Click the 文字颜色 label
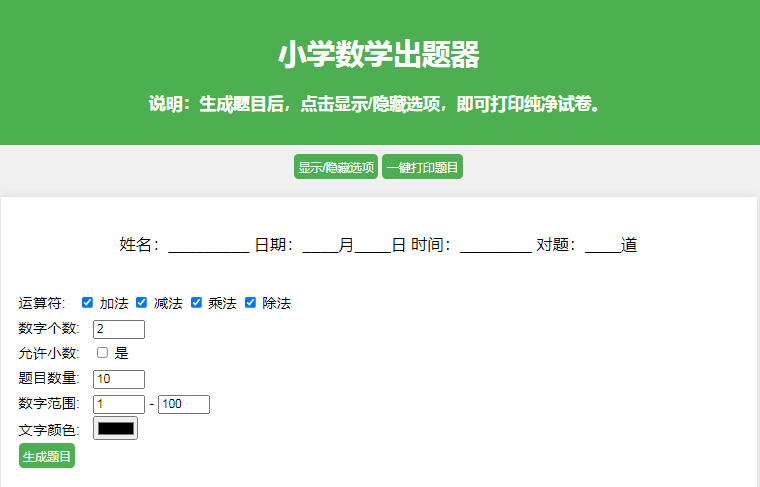Screen dimensions: 760x487 click(x=48, y=430)
